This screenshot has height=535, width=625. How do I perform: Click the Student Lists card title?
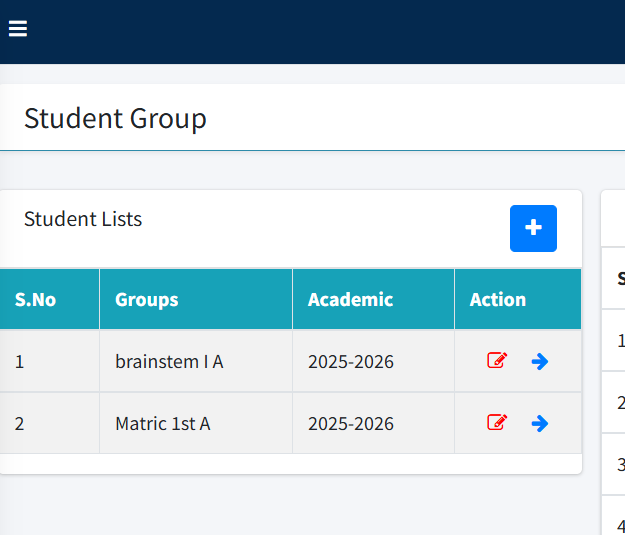(x=83, y=219)
